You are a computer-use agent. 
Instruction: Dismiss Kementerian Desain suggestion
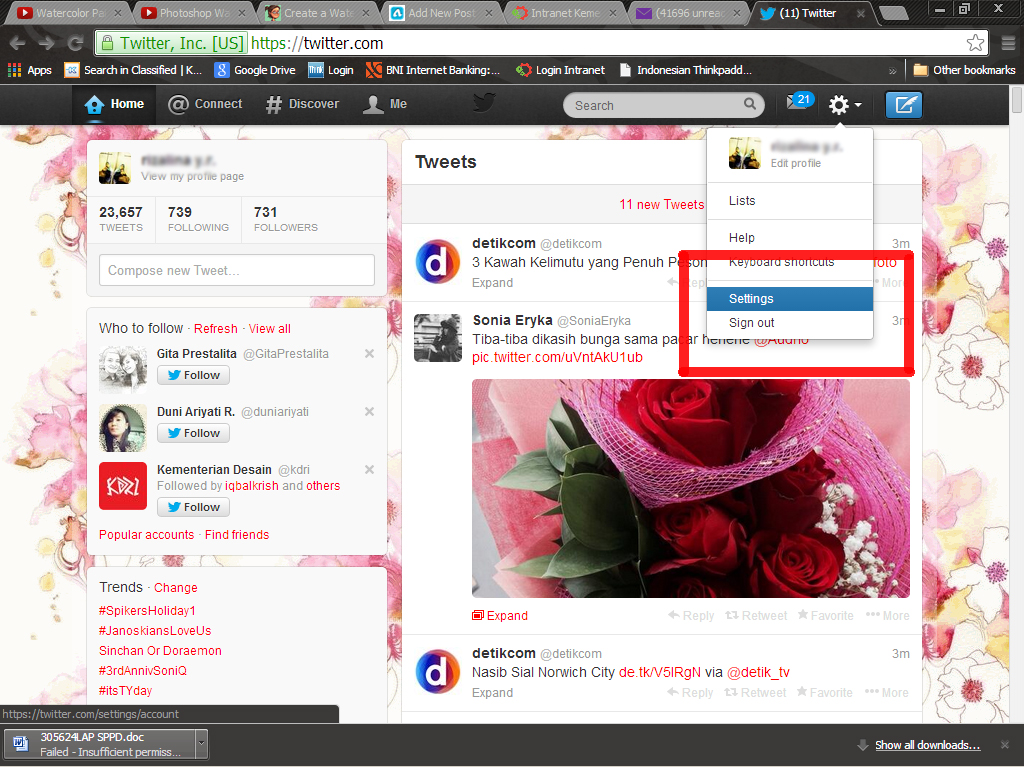(369, 470)
